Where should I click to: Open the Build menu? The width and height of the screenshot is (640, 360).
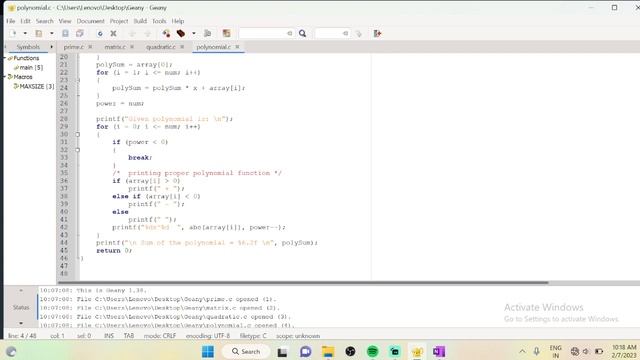140,21
